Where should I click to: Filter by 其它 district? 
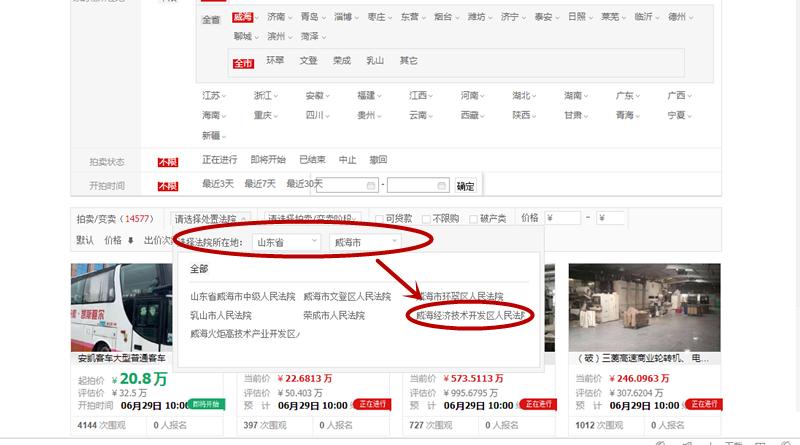(409, 60)
